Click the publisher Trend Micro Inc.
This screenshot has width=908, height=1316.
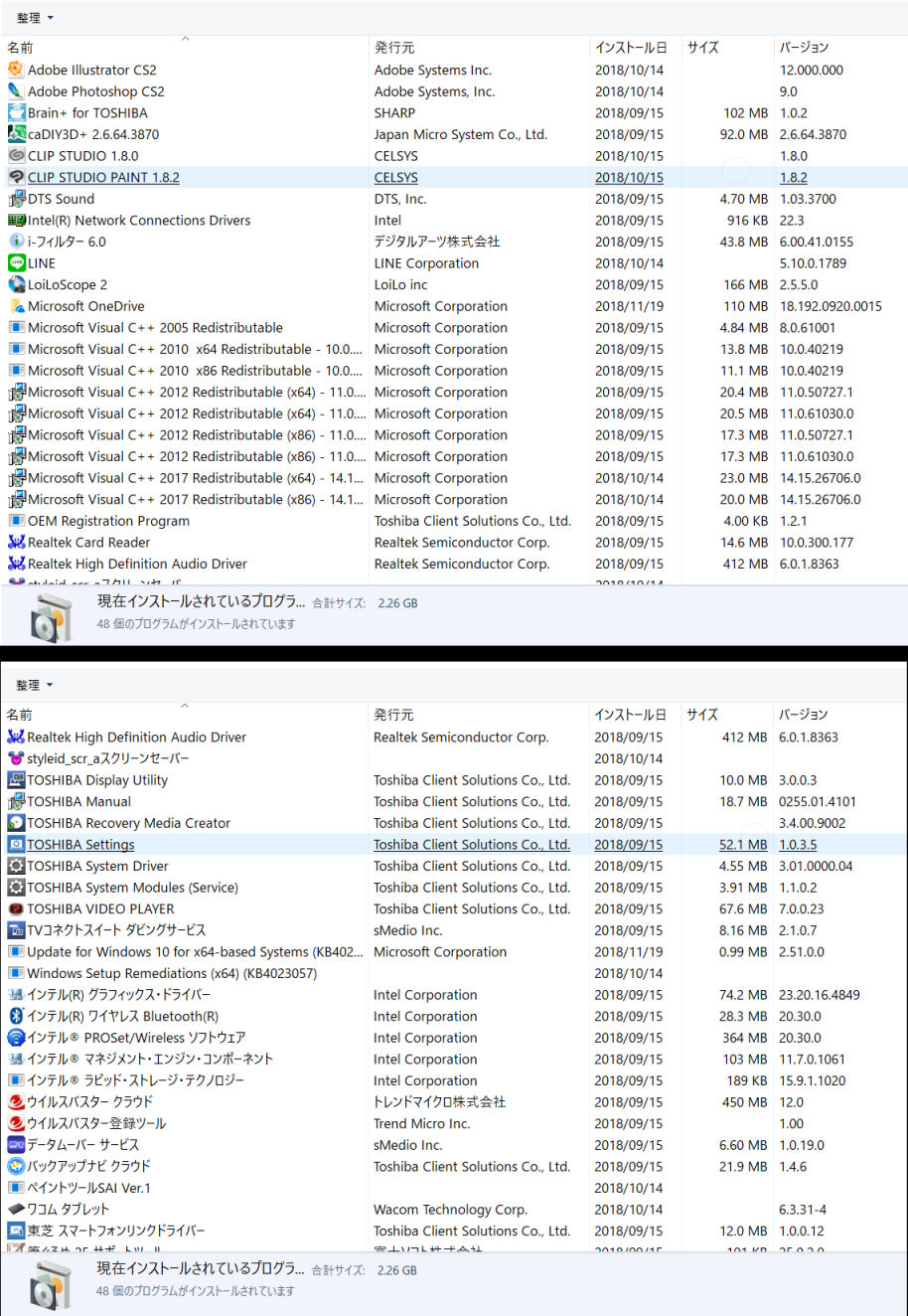(421, 1124)
